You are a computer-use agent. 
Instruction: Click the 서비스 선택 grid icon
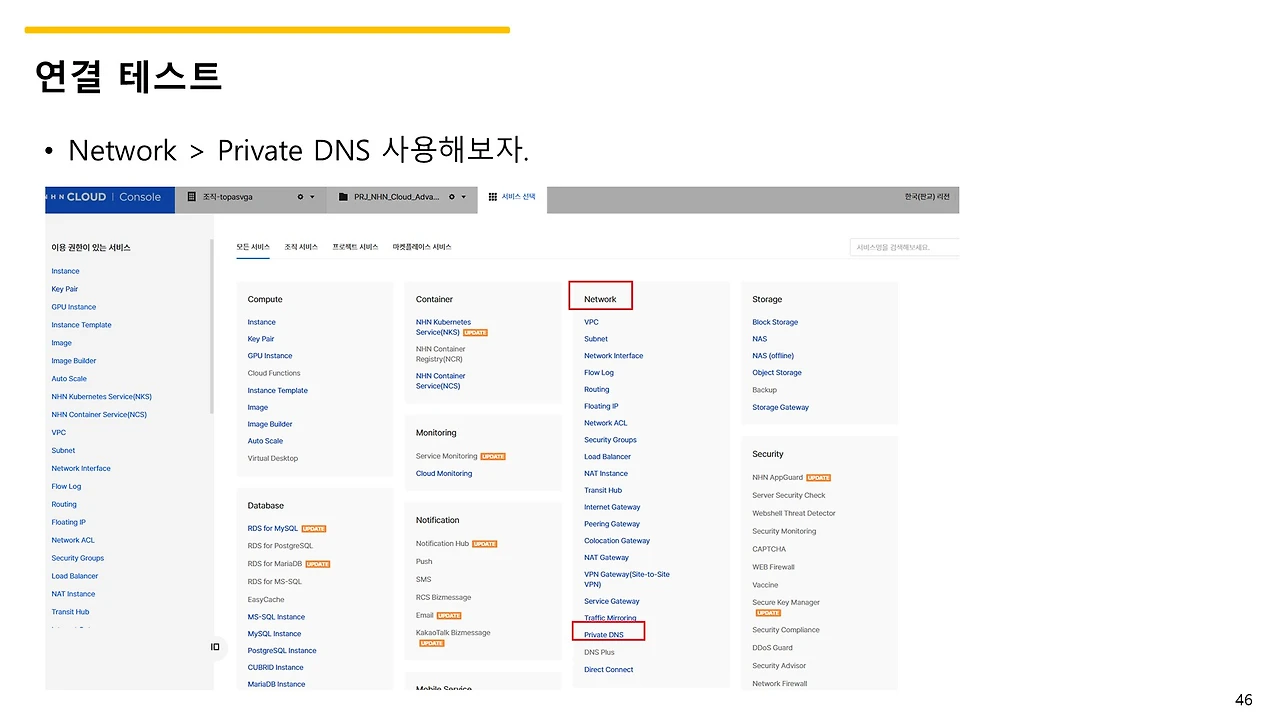click(492, 197)
